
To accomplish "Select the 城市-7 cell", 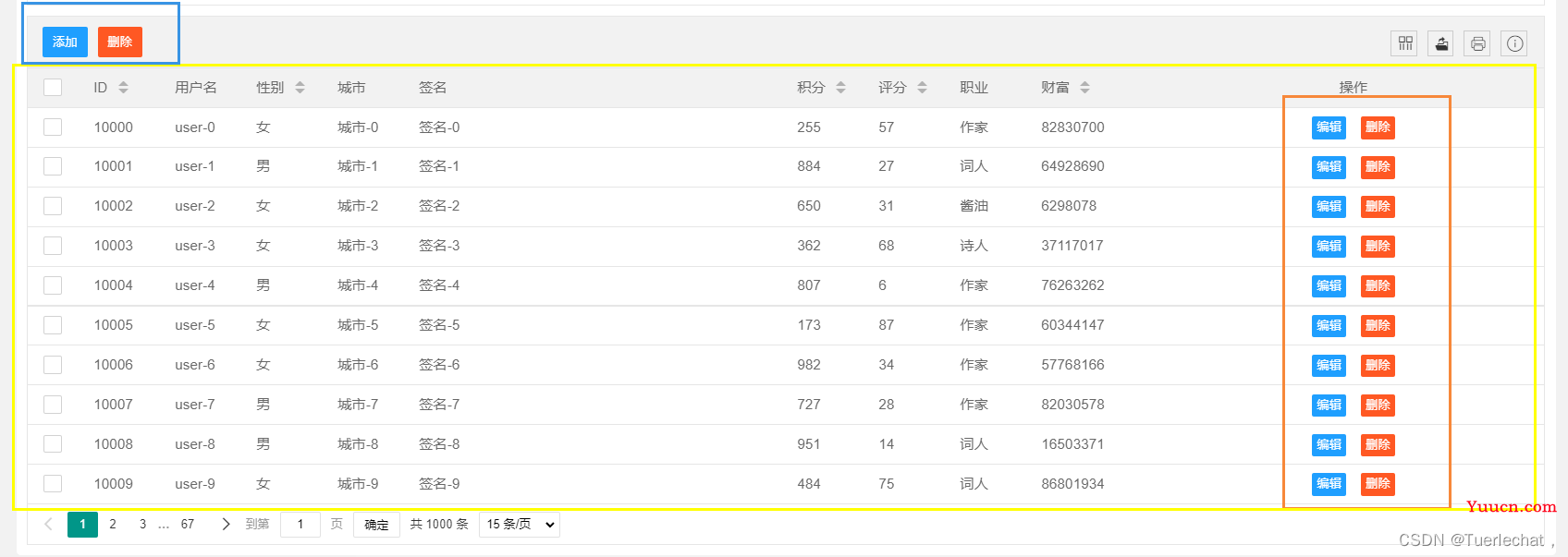I will (358, 405).
